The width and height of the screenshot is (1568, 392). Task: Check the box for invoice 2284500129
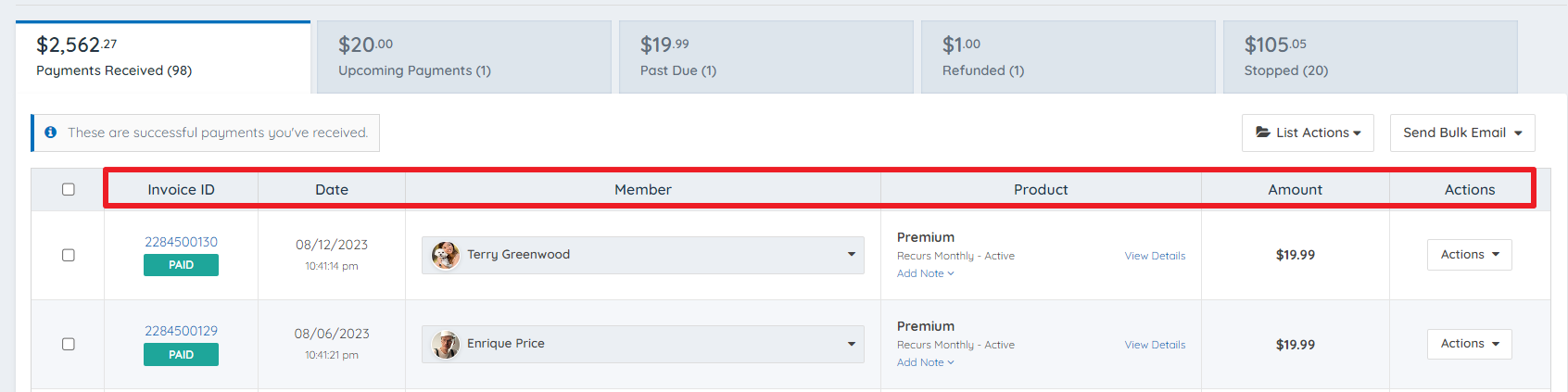69,344
